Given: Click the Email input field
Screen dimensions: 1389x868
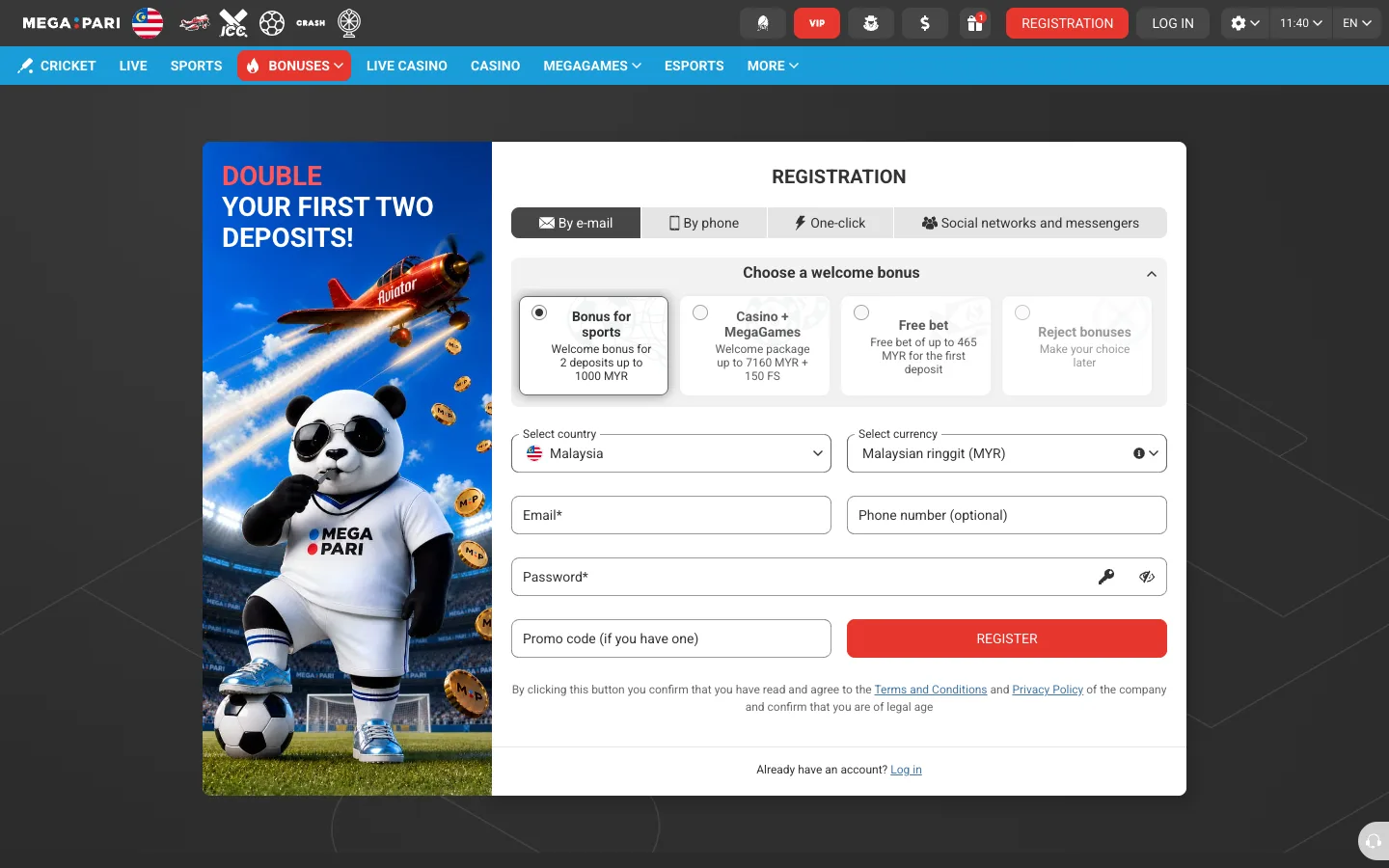Looking at the screenshot, I should [x=671, y=515].
